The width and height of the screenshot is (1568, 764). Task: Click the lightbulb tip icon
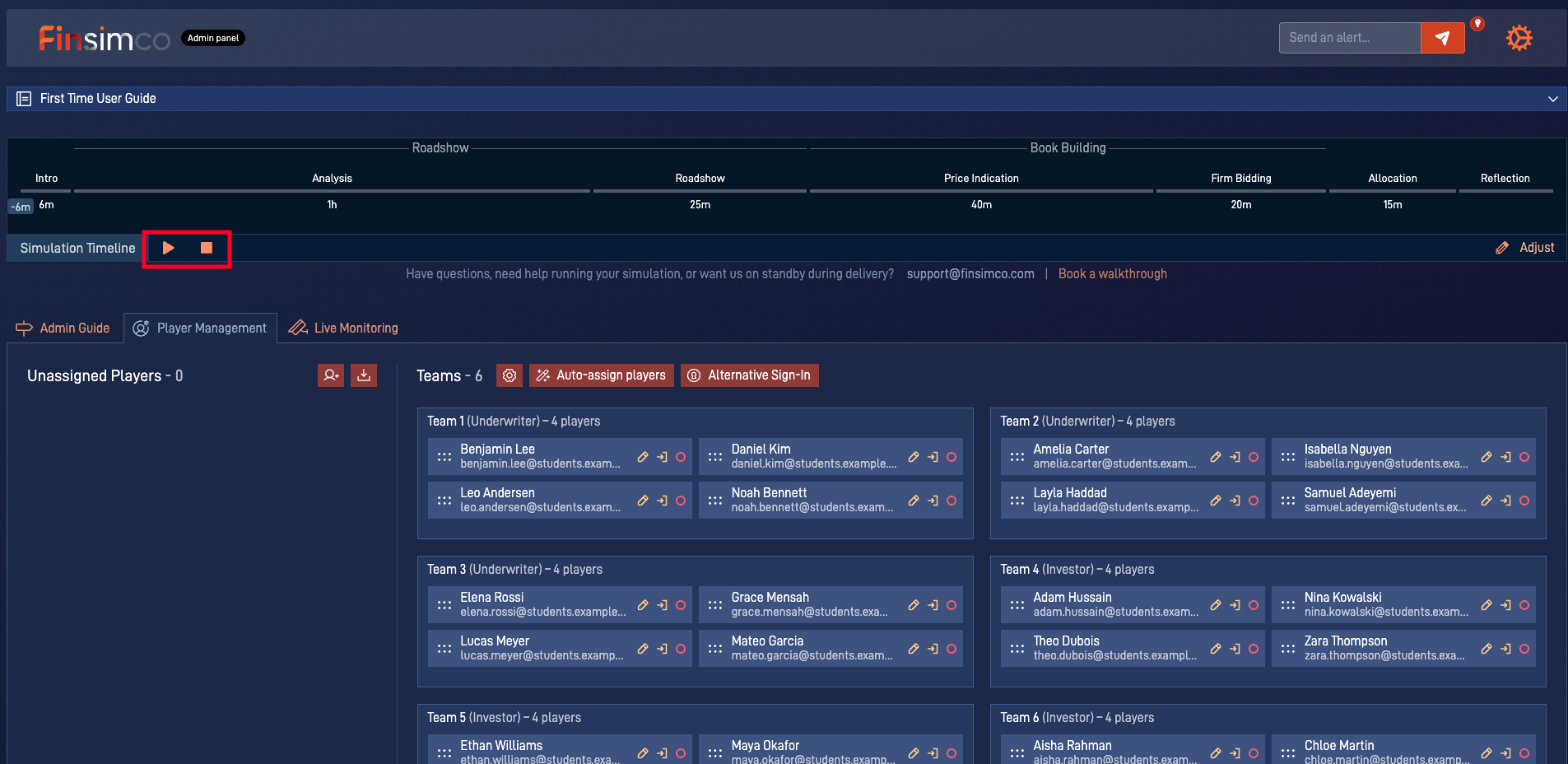pos(1477,24)
